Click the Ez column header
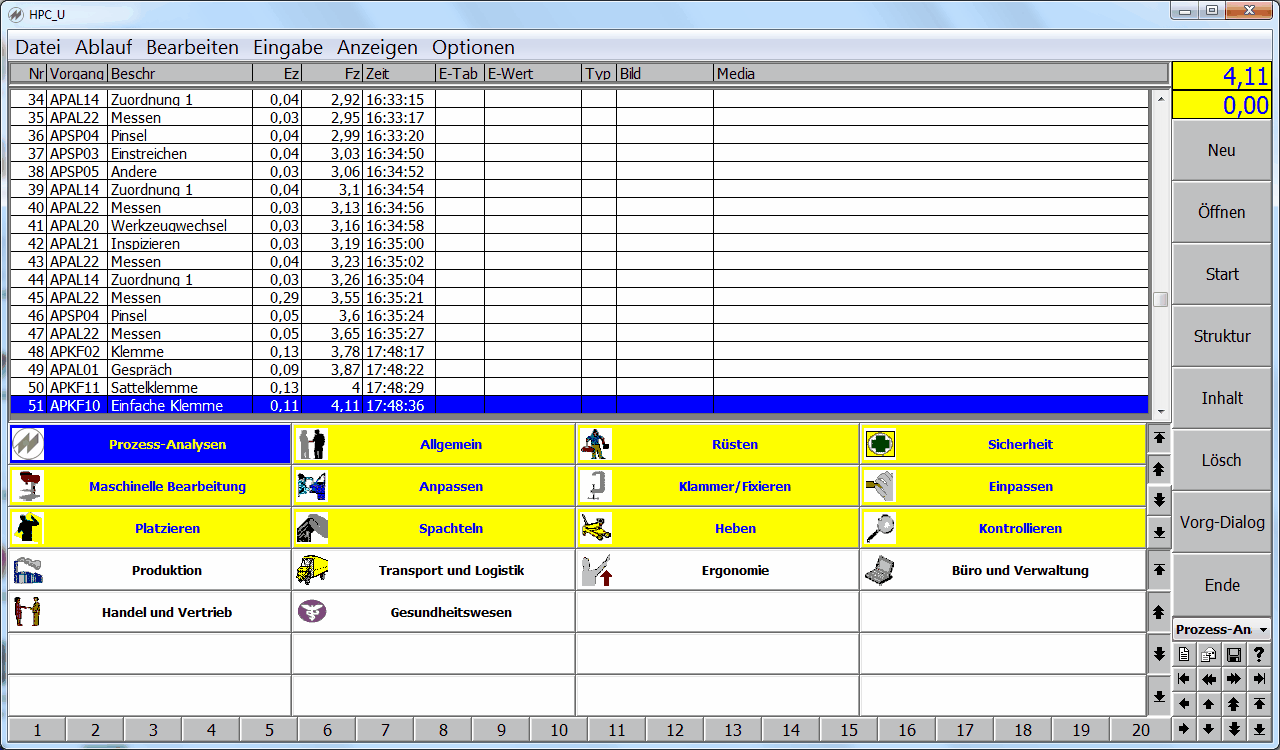The height and width of the screenshot is (750, 1280). click(x=276, y=74)
